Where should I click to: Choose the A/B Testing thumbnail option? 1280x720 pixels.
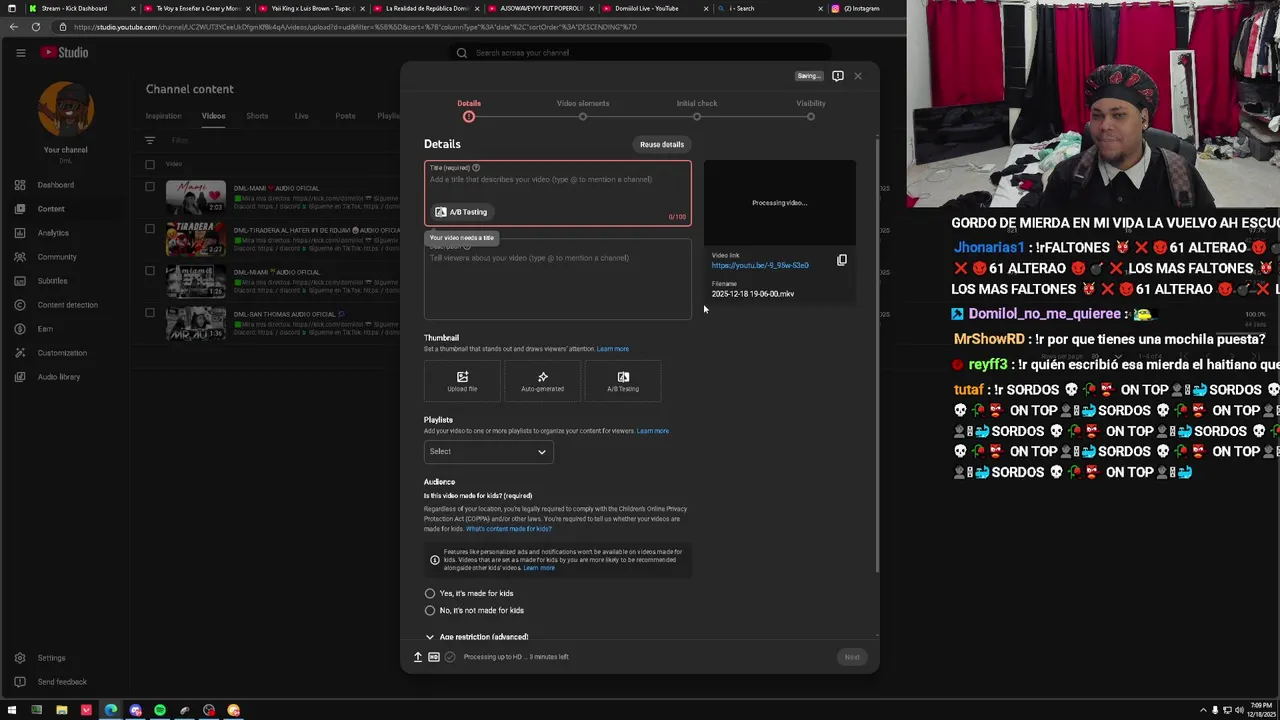point(623,381)
